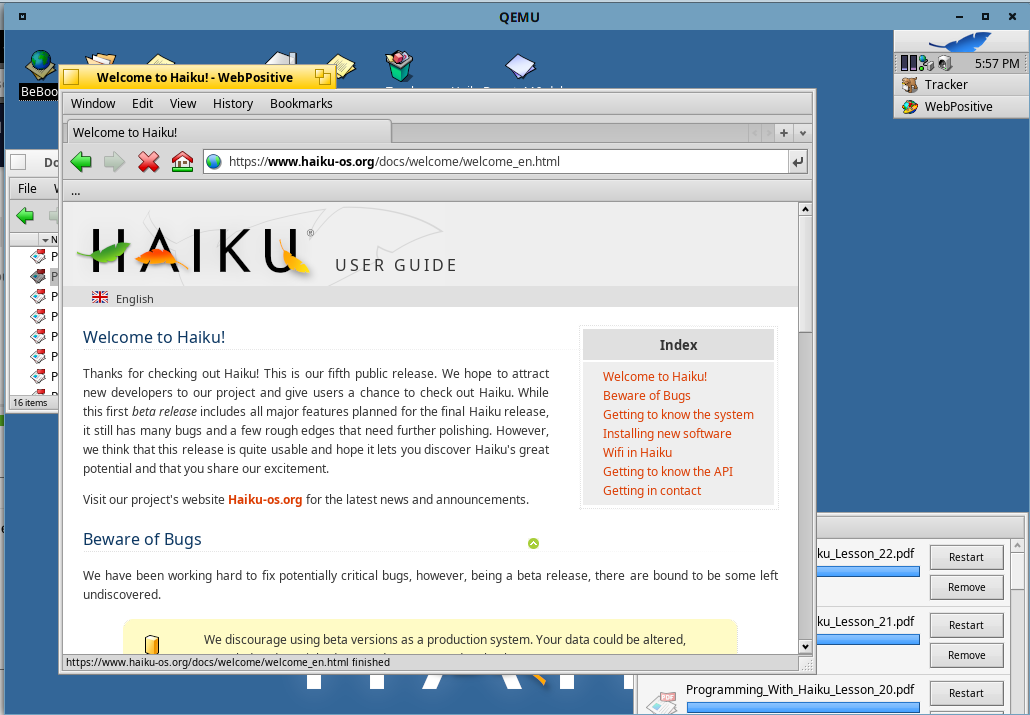Click the globe site icon in URL bar
This screenshot has height=715, width=1030.
213,161
